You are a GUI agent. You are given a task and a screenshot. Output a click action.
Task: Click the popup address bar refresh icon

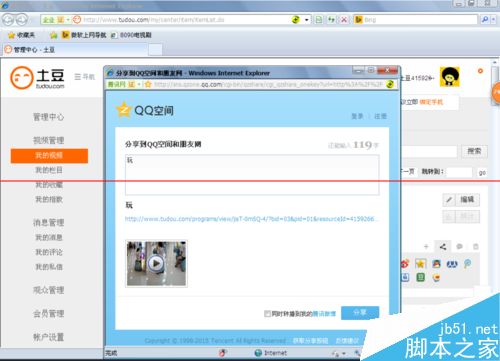pyautogui.click(x=390, y=84)
